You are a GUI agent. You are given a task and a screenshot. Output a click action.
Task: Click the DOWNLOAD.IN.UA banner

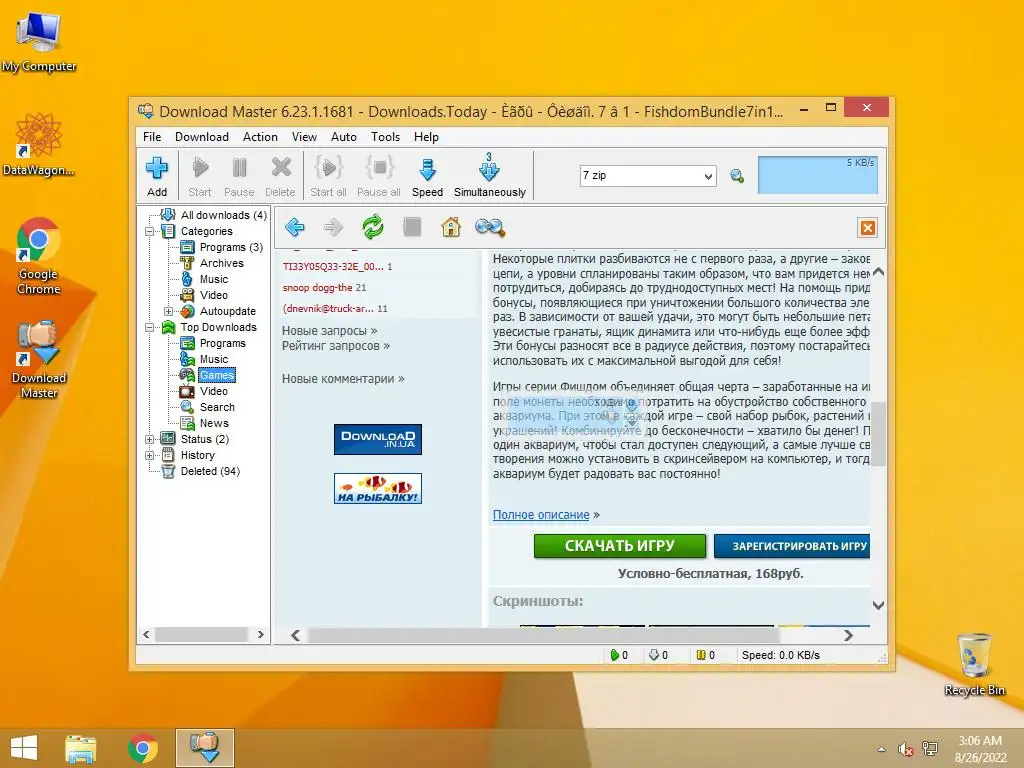coord(377,440)
